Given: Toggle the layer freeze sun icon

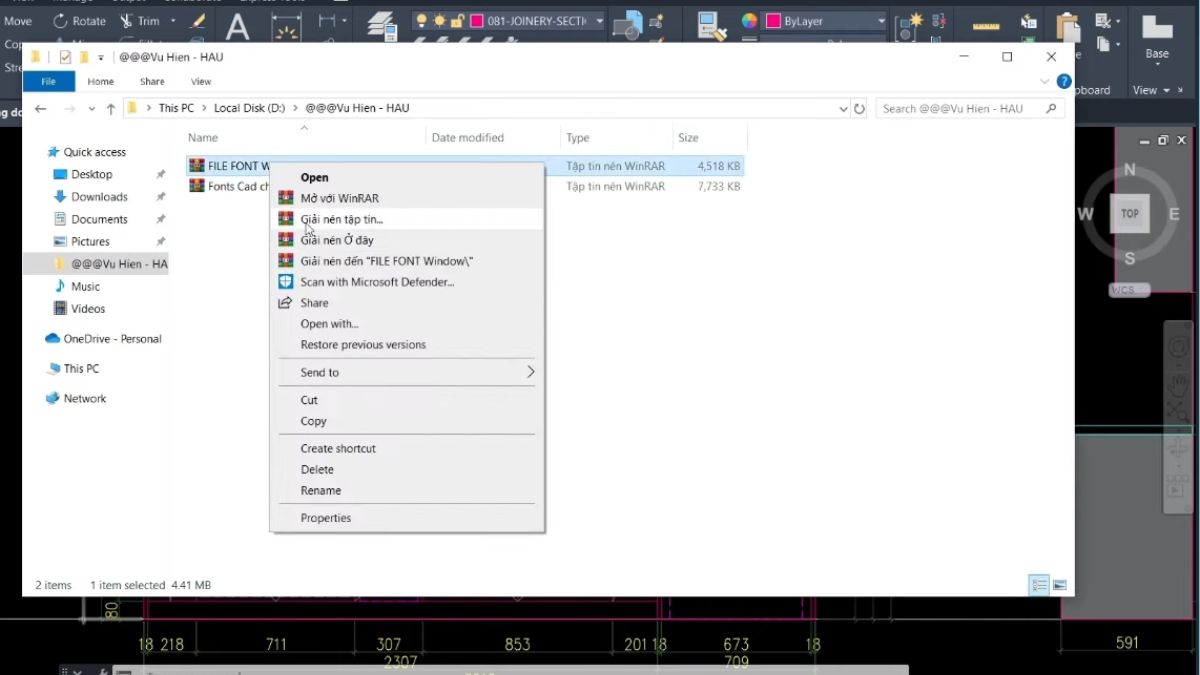Looking at the screenshot, I should click(439, 20).
